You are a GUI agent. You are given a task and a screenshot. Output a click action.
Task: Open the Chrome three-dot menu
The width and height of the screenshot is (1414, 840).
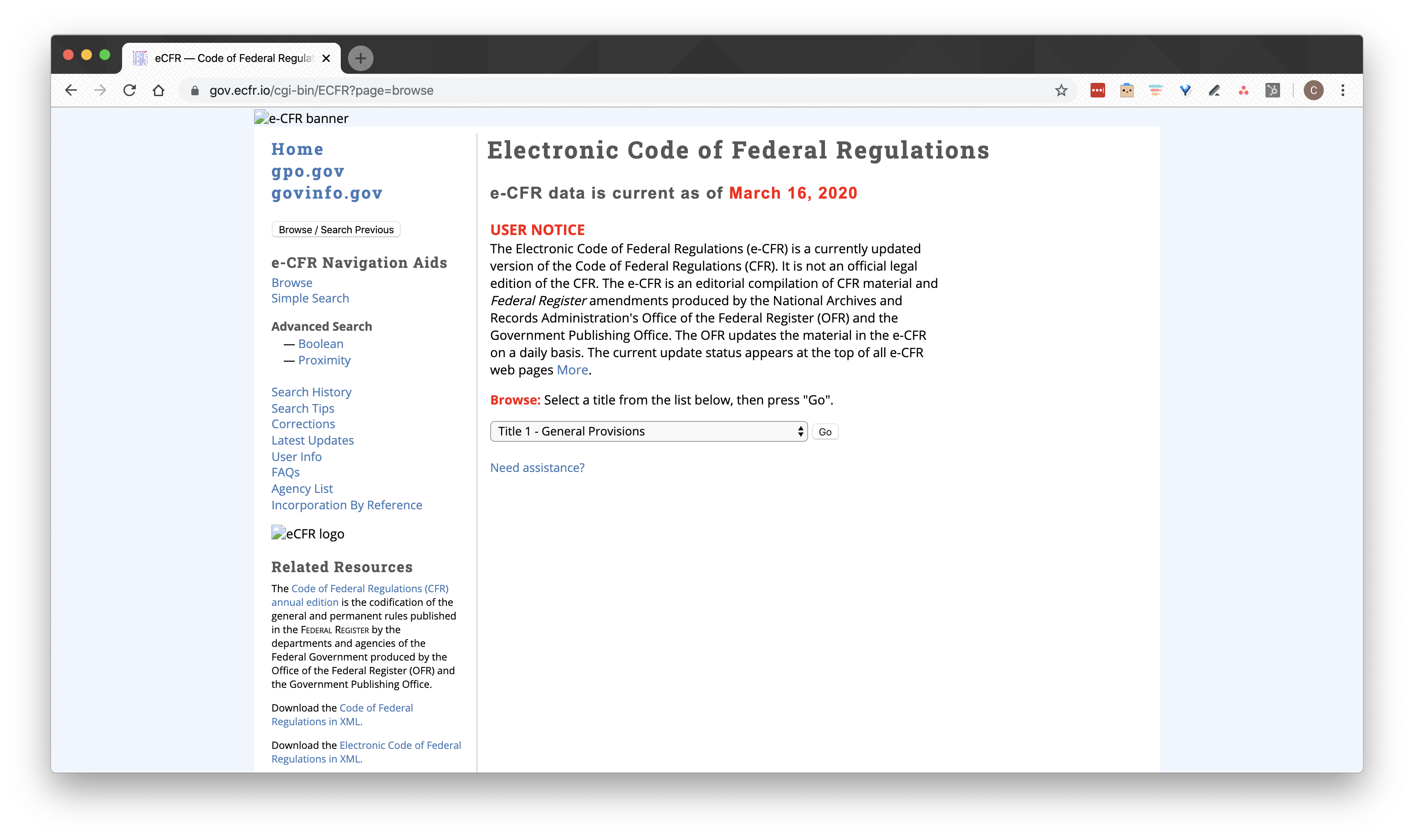[x=1342, y=91]
